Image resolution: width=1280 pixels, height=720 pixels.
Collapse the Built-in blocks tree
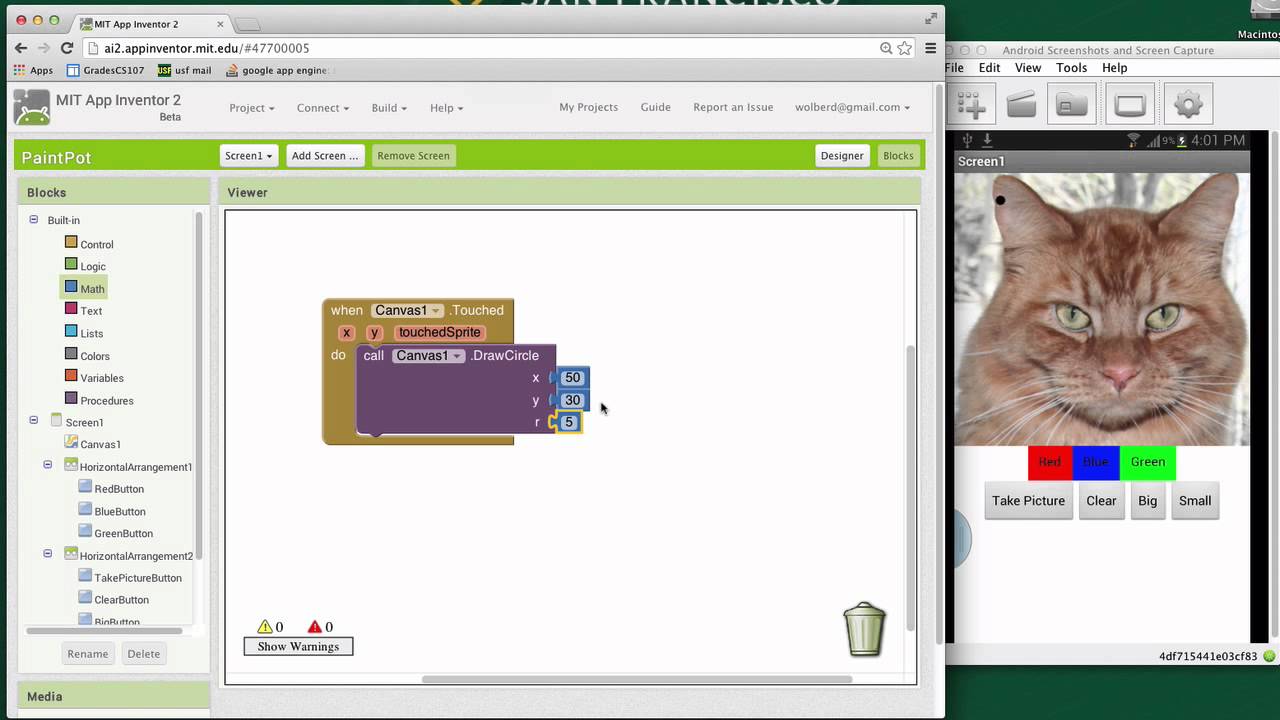click(33, 220)
